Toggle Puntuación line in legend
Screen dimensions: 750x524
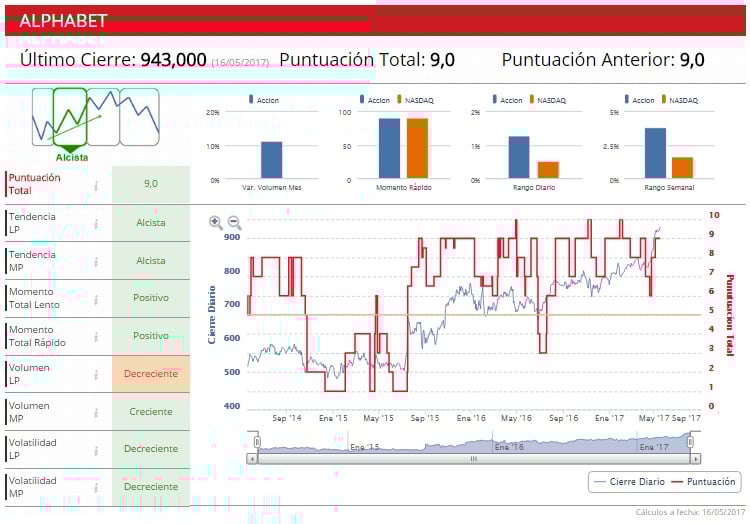pos(703,482)
